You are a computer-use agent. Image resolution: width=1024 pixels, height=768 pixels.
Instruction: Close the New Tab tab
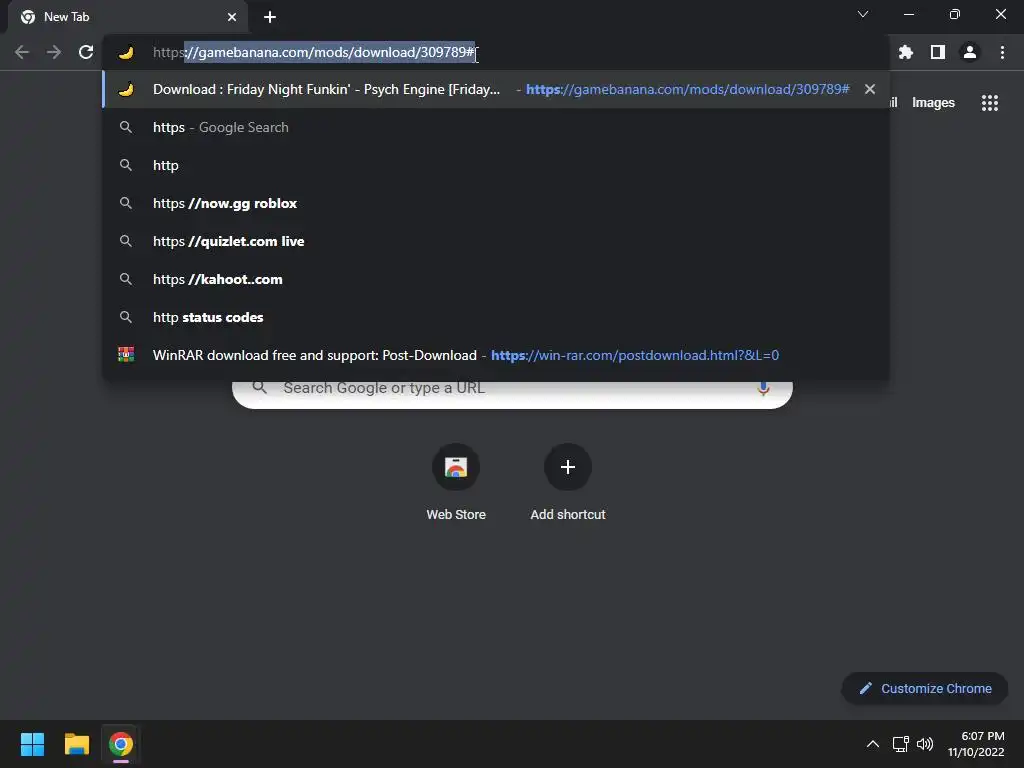pos(232,17)
